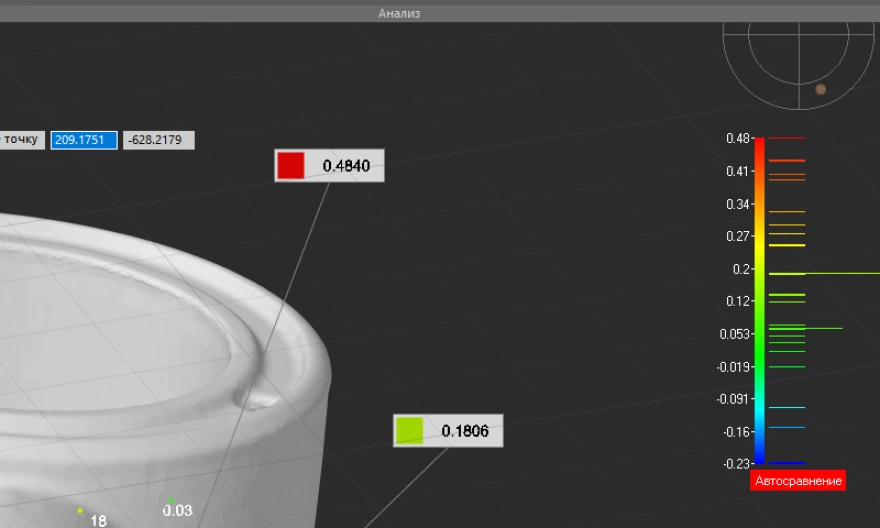Click the 0.48 maximum value on the color scale
The height and width of the screenshot is (528, 880).
tap(738, 138)
